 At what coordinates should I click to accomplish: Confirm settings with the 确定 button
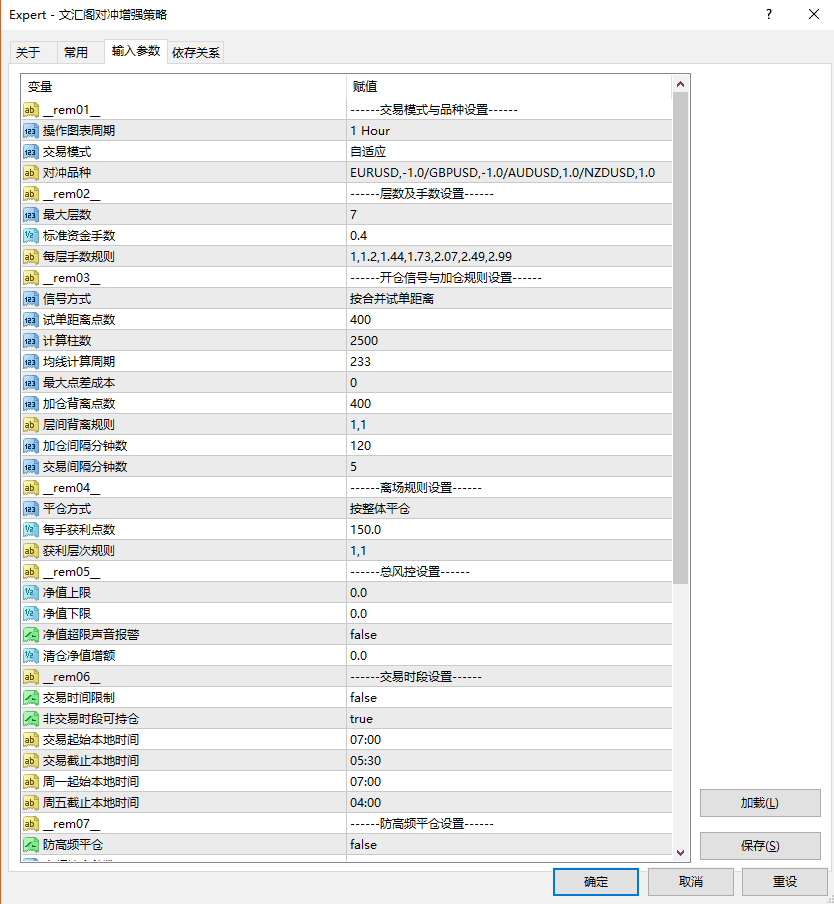[x=595, y=881]
